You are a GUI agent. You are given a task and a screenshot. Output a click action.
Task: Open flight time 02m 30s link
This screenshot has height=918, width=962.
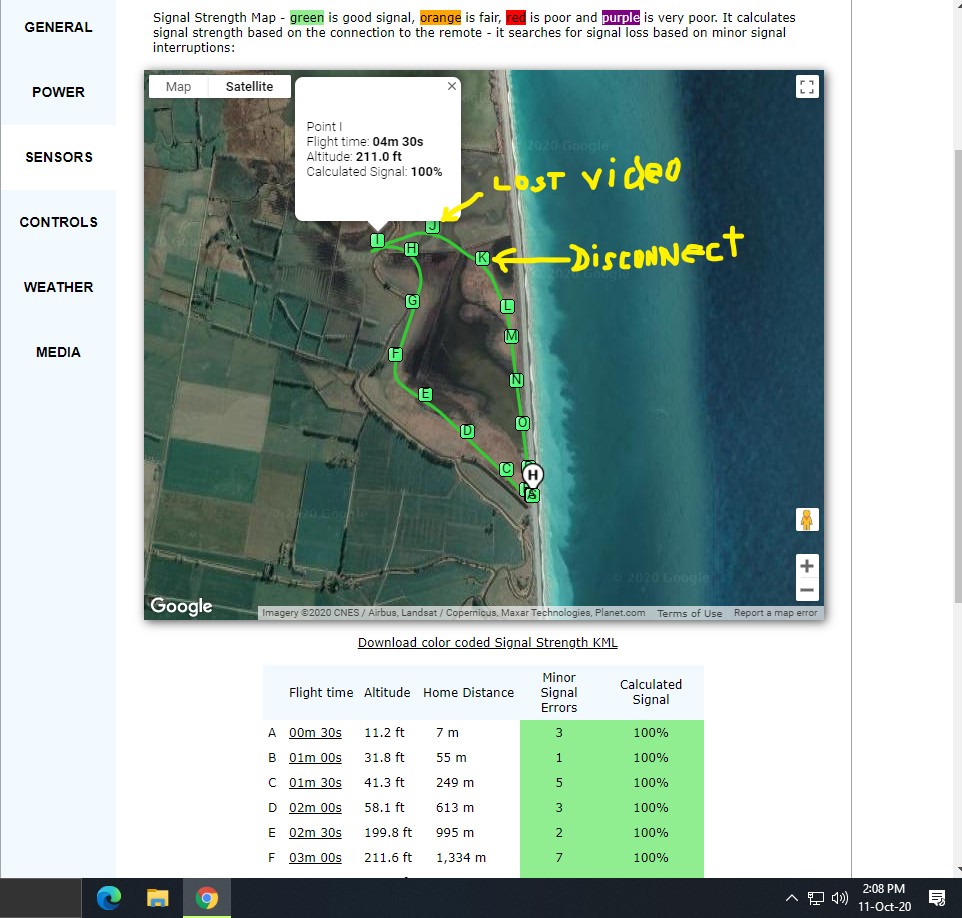pos(315,833)
